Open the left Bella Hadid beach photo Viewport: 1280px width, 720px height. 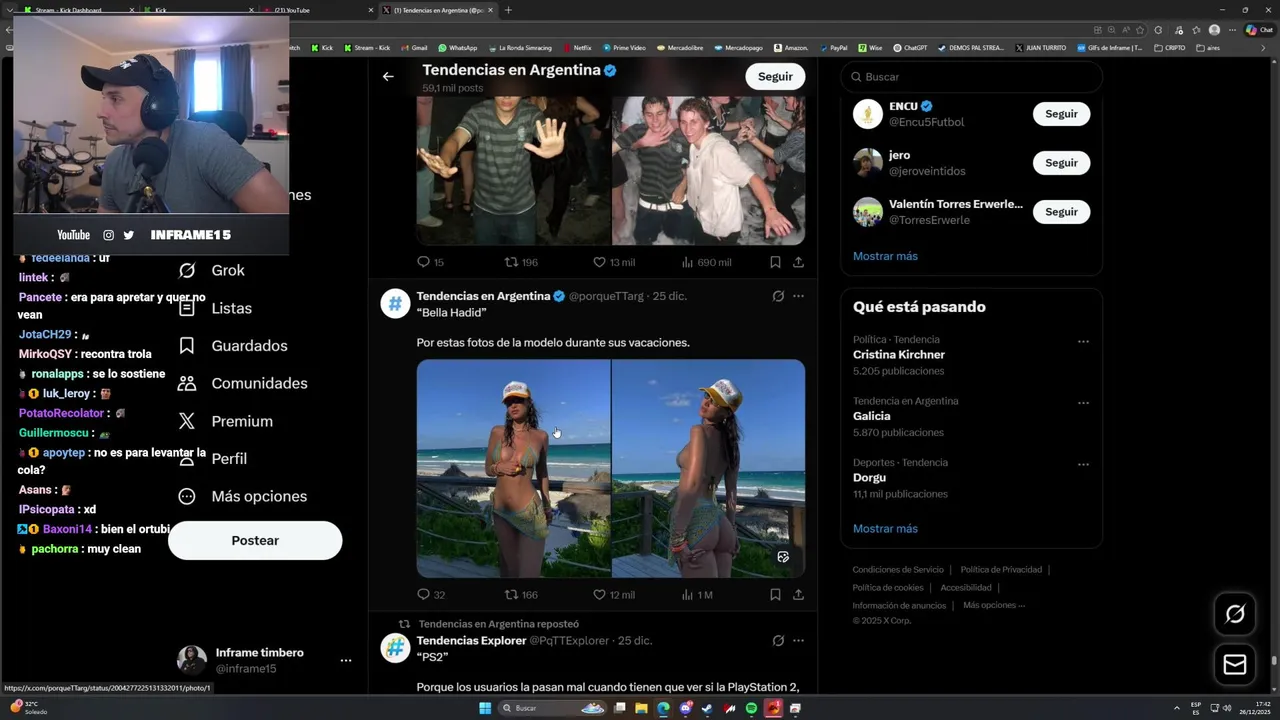[513, 468]
